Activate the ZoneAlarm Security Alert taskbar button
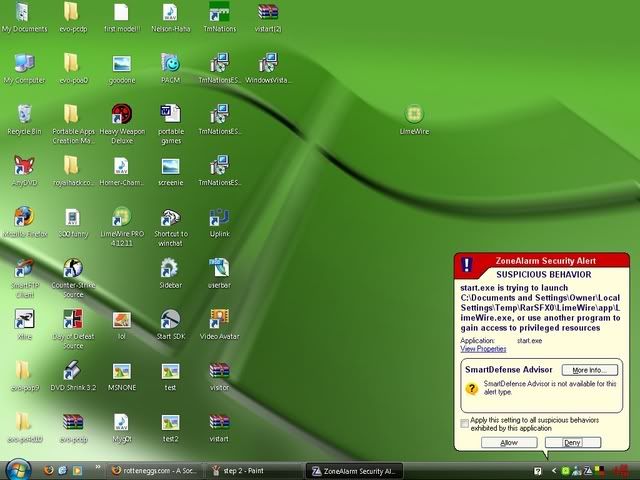 coord(354,471)
